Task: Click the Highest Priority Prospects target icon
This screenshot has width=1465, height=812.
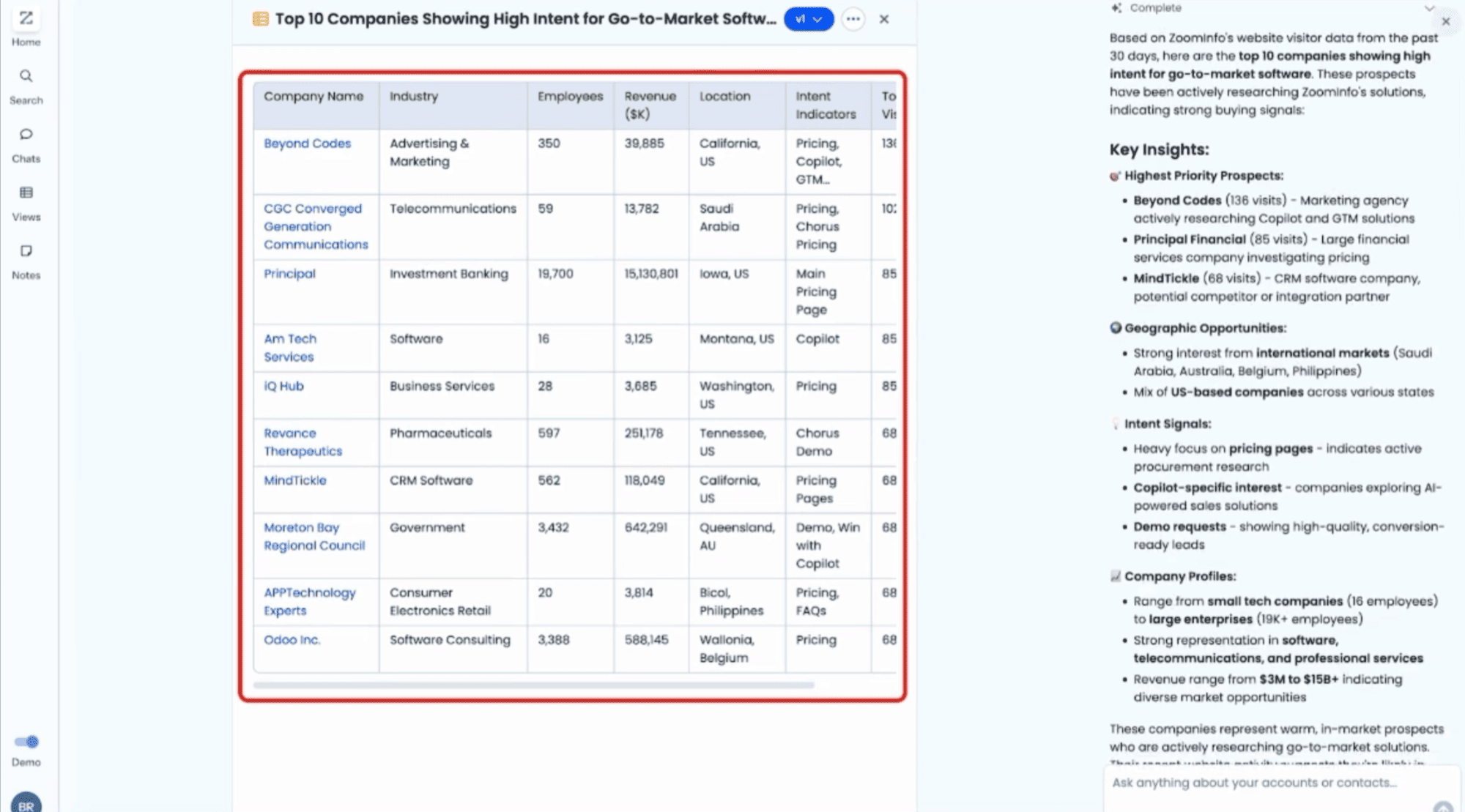Action: click(x=1115, y=176)
